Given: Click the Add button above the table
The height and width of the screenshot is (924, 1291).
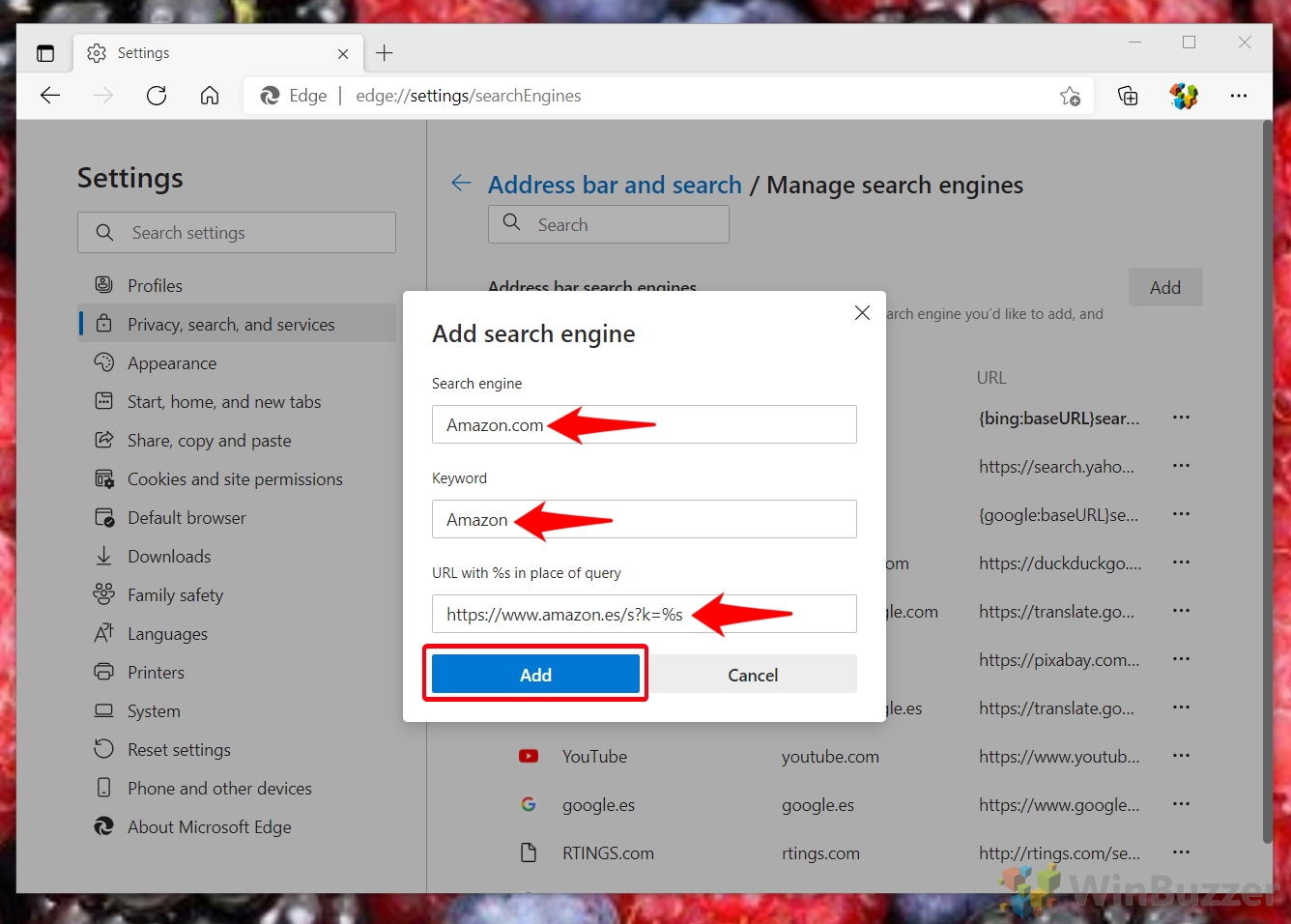Looking at the screenshot, I should pos(1165,287).
